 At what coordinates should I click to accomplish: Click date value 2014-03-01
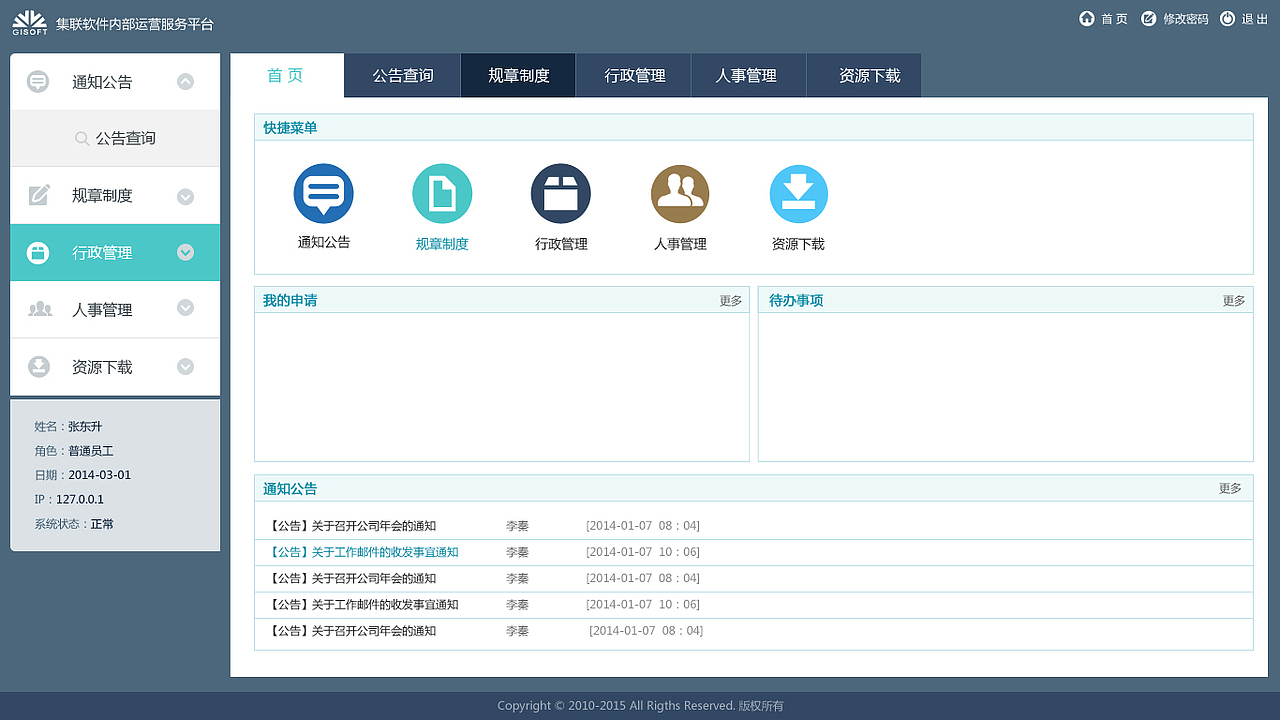coord(99,475)
